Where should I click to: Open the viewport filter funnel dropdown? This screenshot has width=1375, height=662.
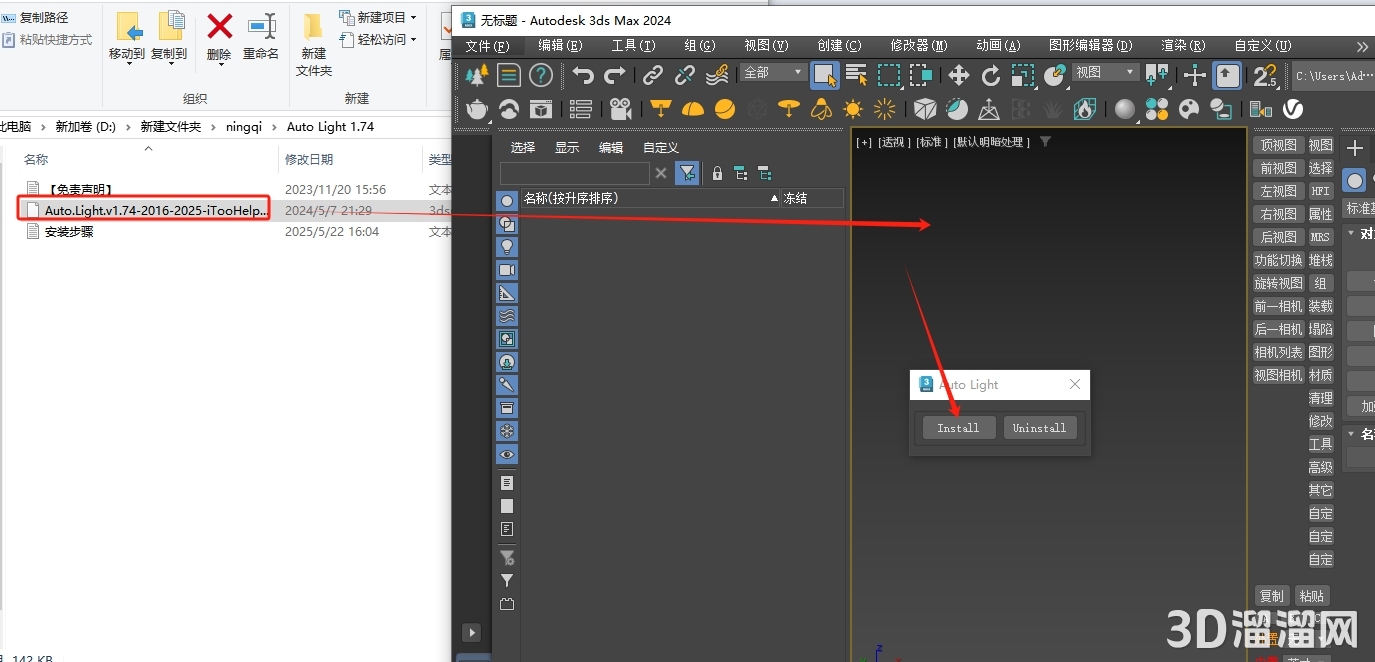[1045, 142]
